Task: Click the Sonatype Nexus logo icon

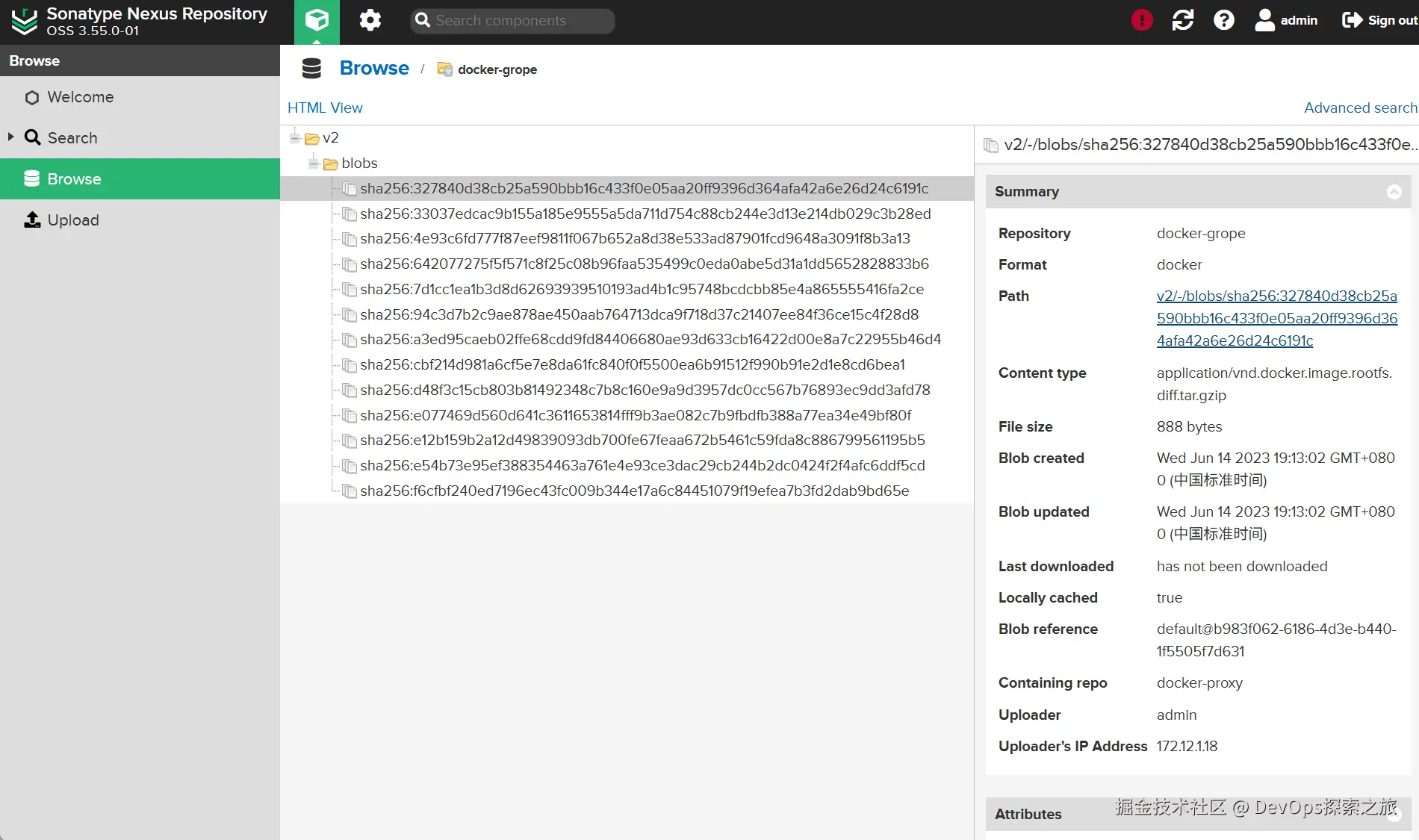Action: pyautogui.click(x=25, y=21)
